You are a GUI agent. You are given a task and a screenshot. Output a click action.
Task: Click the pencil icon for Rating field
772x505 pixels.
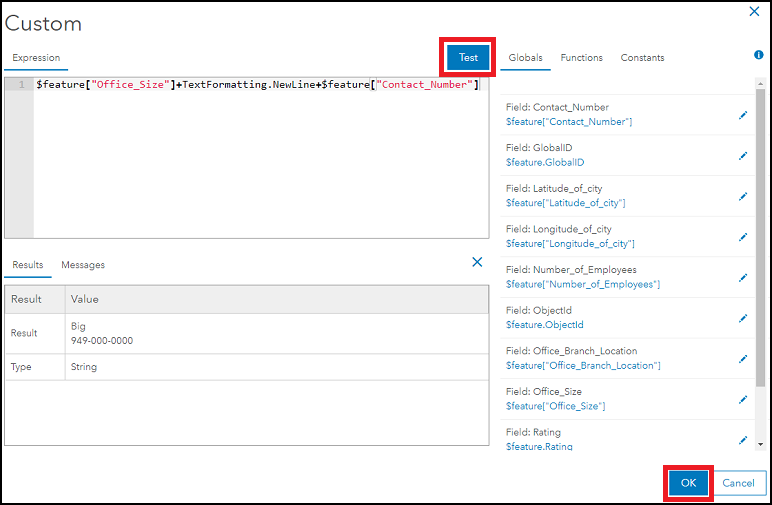click(x=743, y=440)
